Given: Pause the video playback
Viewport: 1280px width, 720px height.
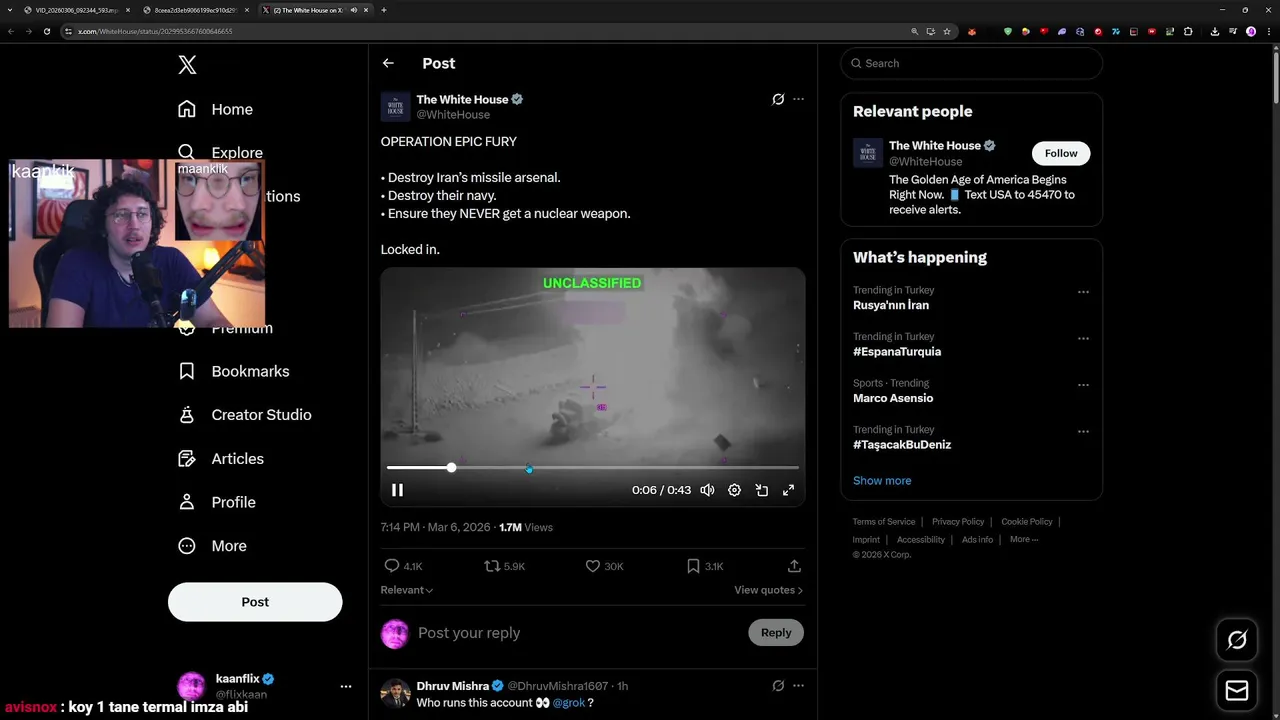Looking at the screenshot, I should click(x=397, y=490).
